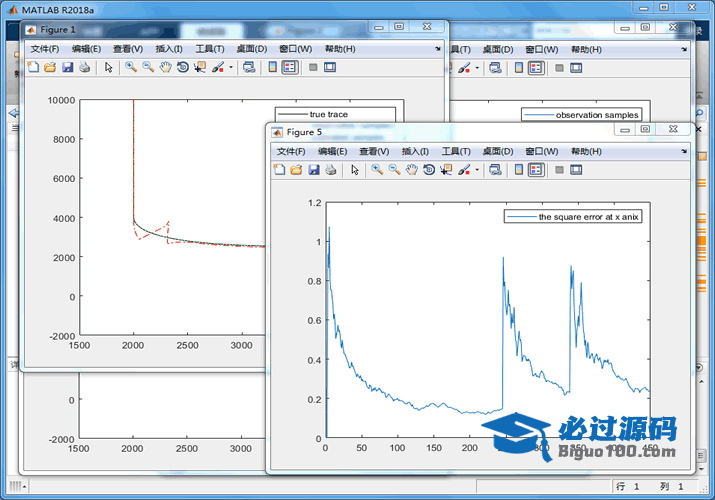715x500 pixels.
Task: Click Open File icon in Figure 5 toolbar
Action: [296, 170]
